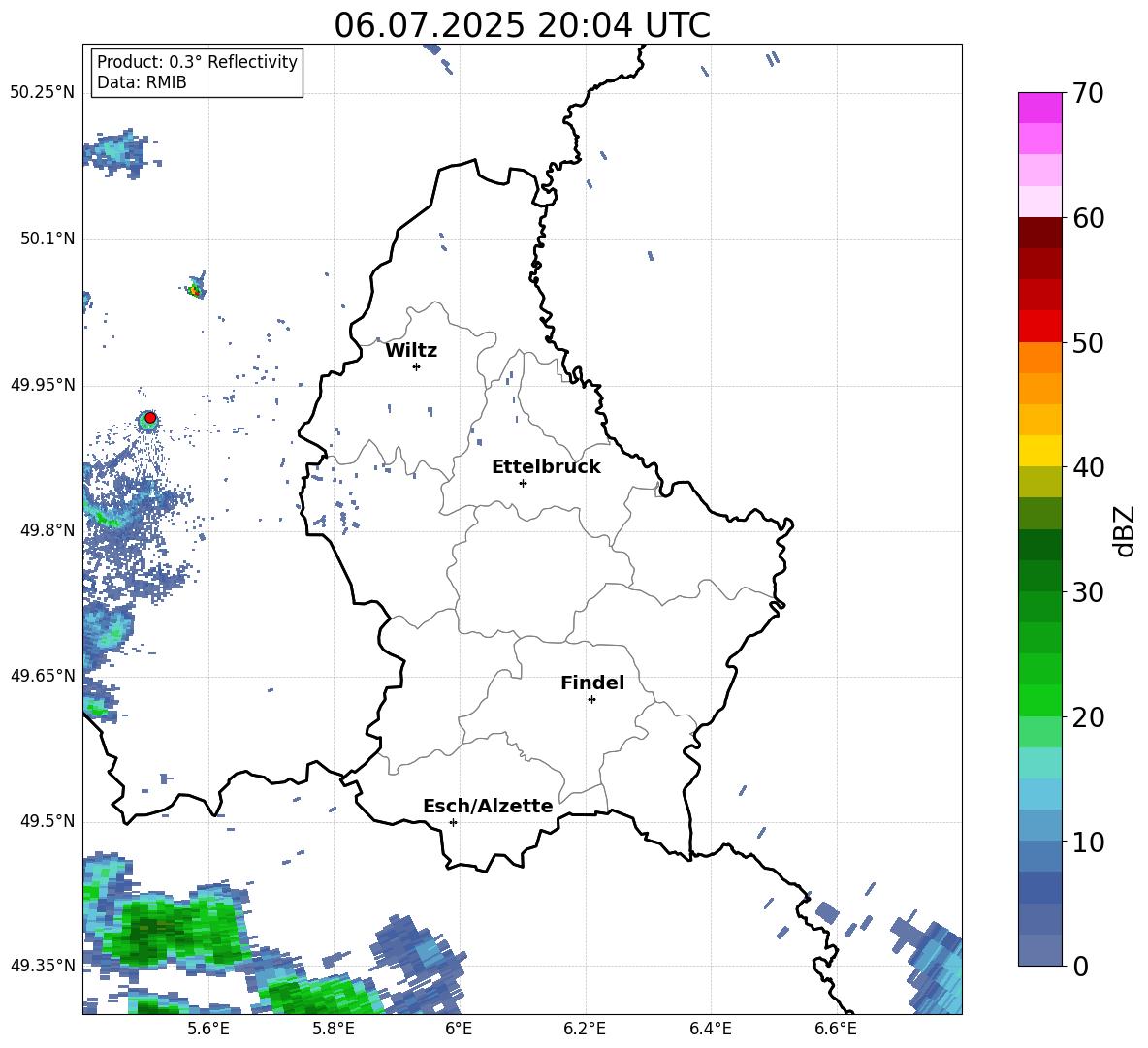Click the colorbar tick value 60
Viewport: 1148px width, 1048px height.
pos(1087,218)
